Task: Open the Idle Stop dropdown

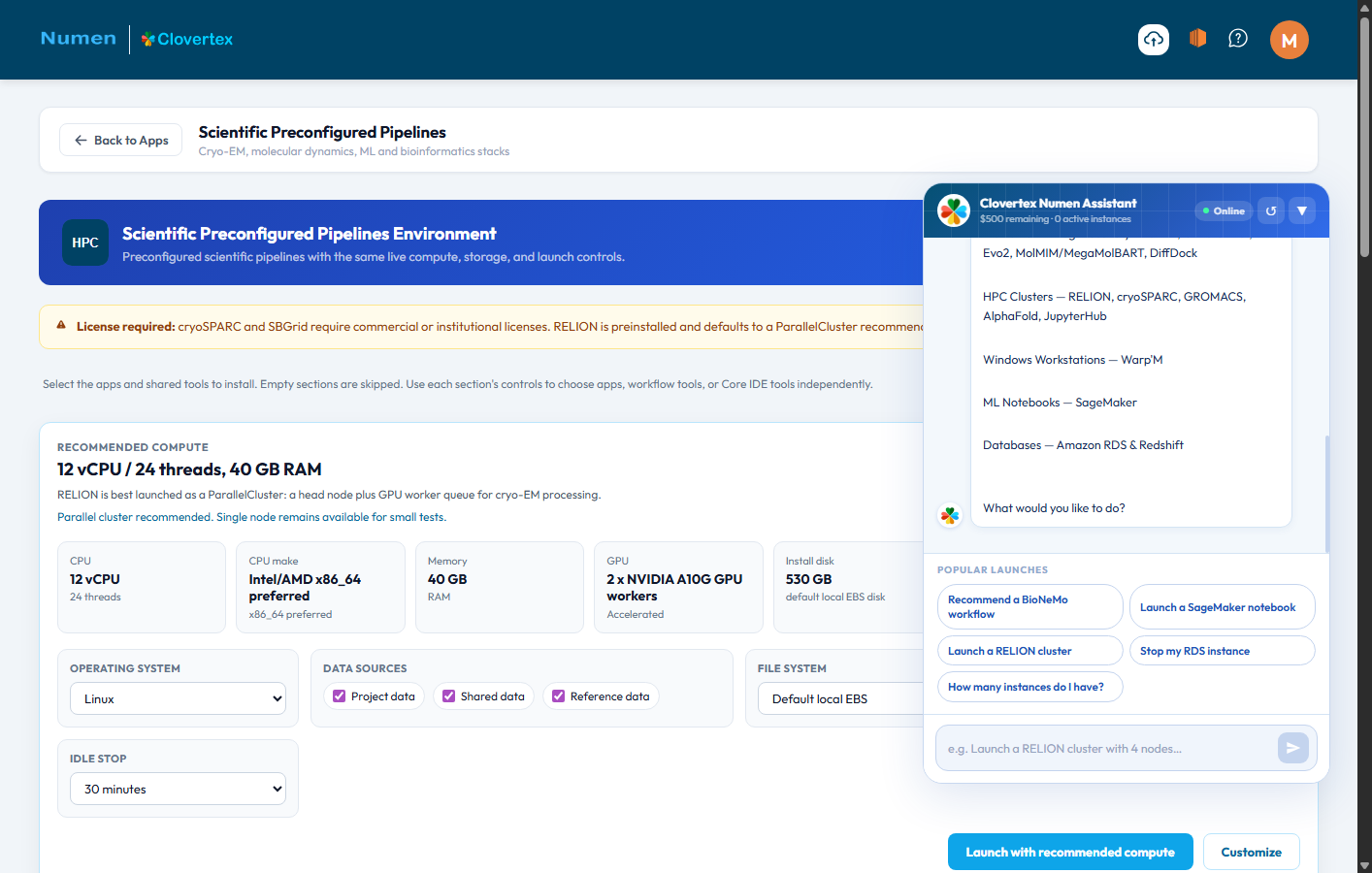Action: (x=179, y=789)
